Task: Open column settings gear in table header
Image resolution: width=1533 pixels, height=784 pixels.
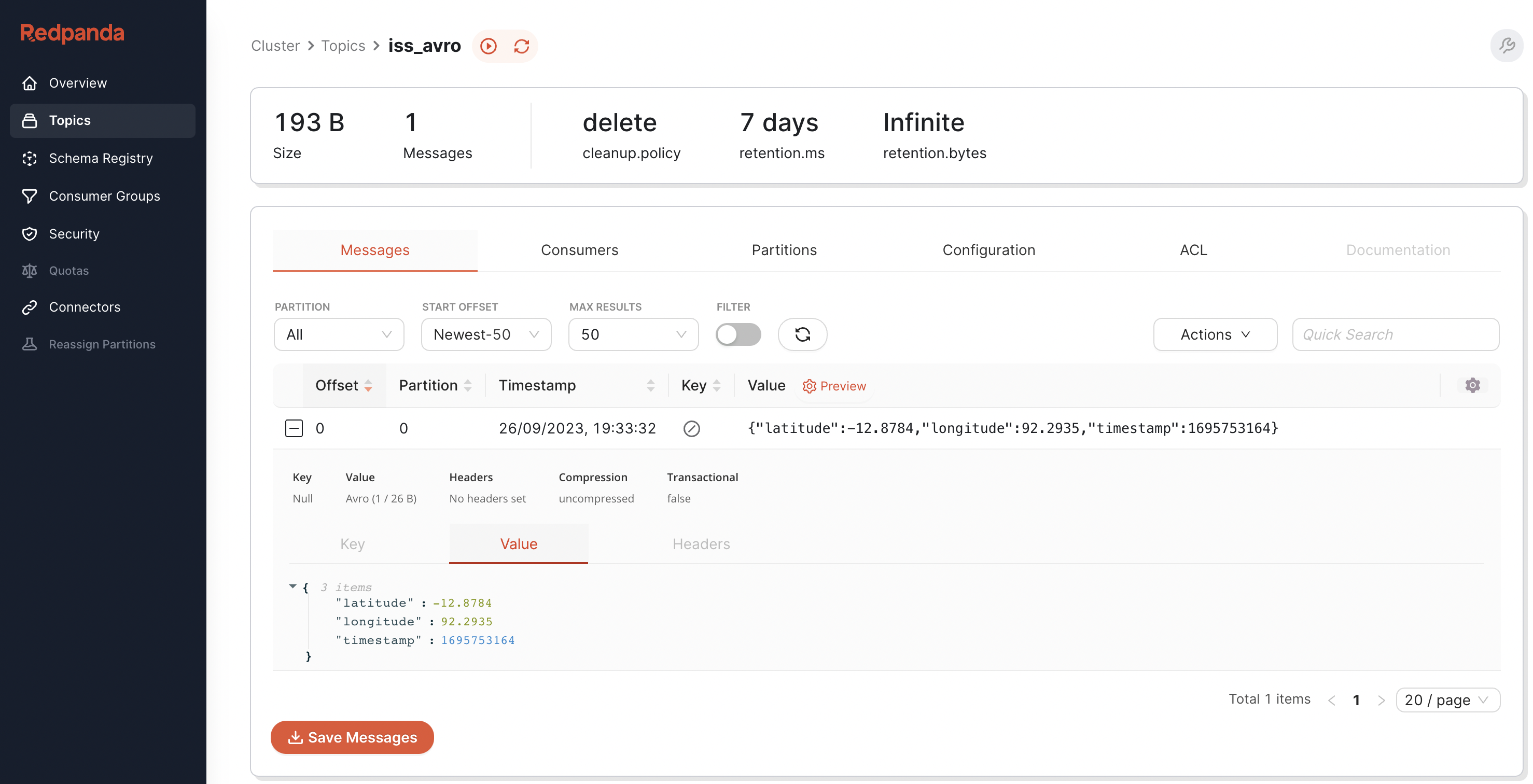Action: (1472, 385)
